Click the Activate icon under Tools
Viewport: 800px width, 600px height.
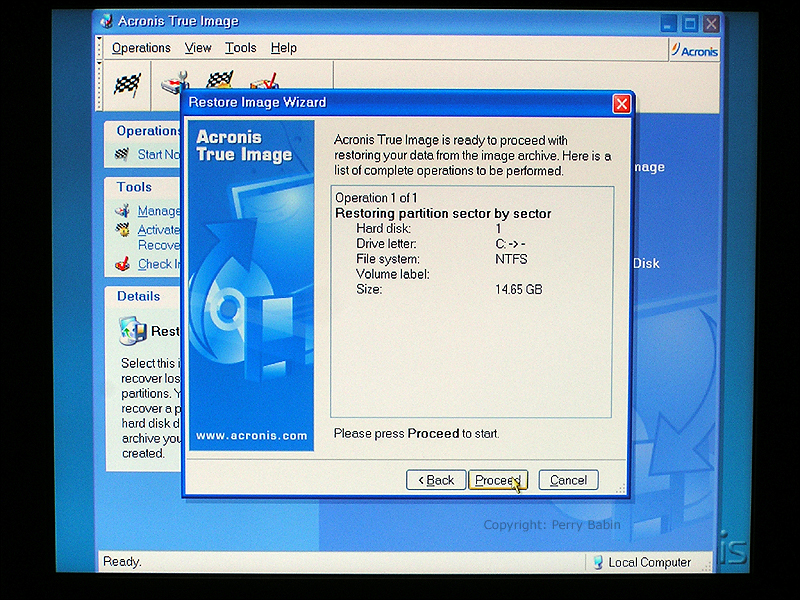pos(122,230)
